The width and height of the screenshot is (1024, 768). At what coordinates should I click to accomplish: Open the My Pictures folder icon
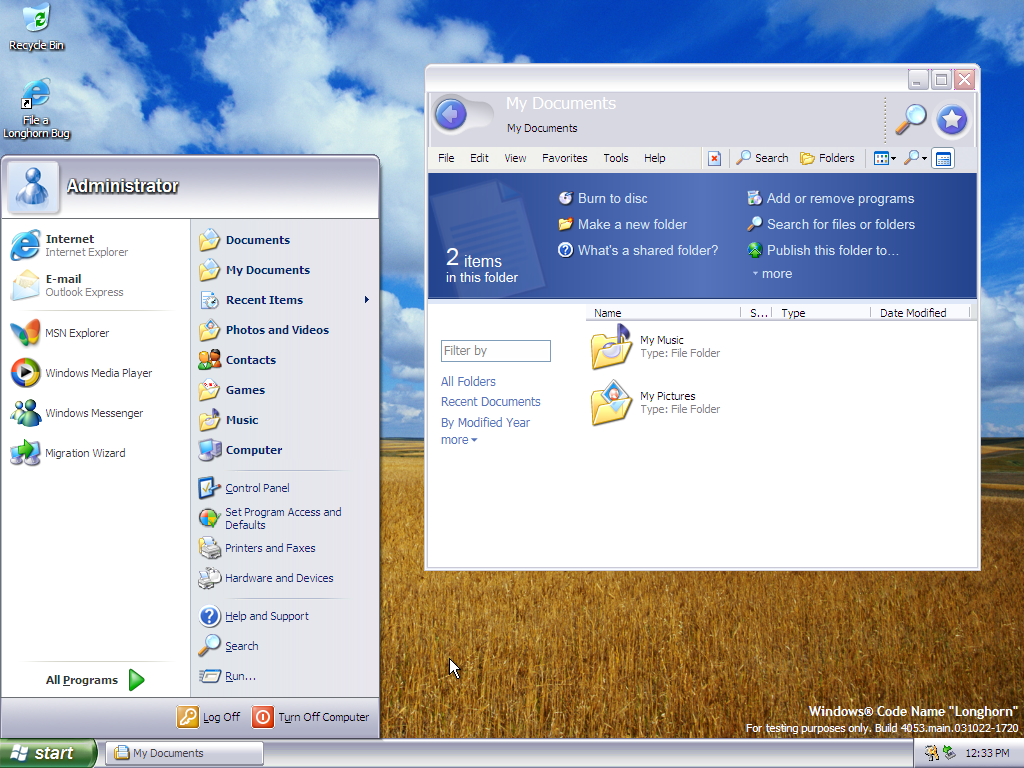(611, 403)
